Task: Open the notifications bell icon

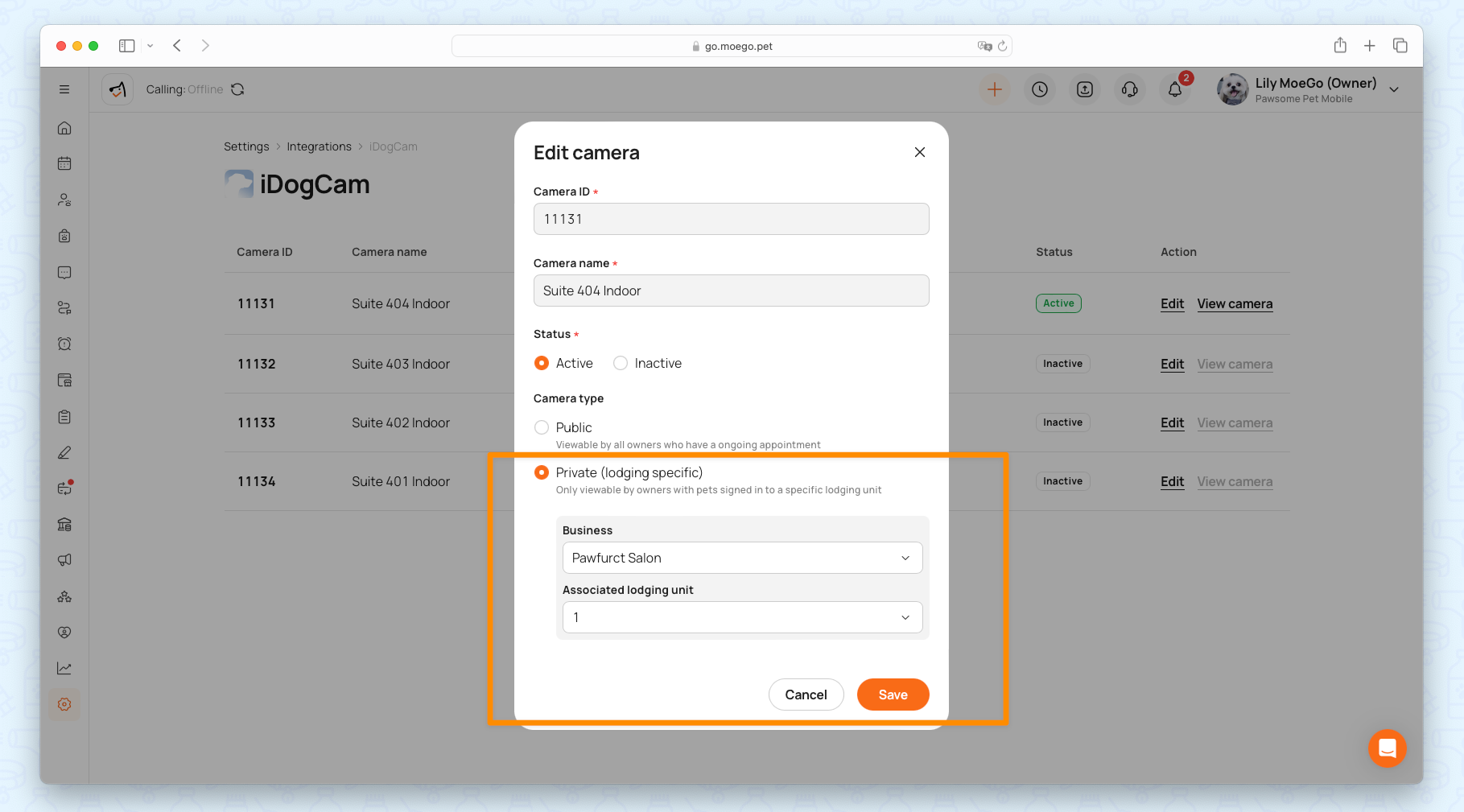Action: (1175, 89)
